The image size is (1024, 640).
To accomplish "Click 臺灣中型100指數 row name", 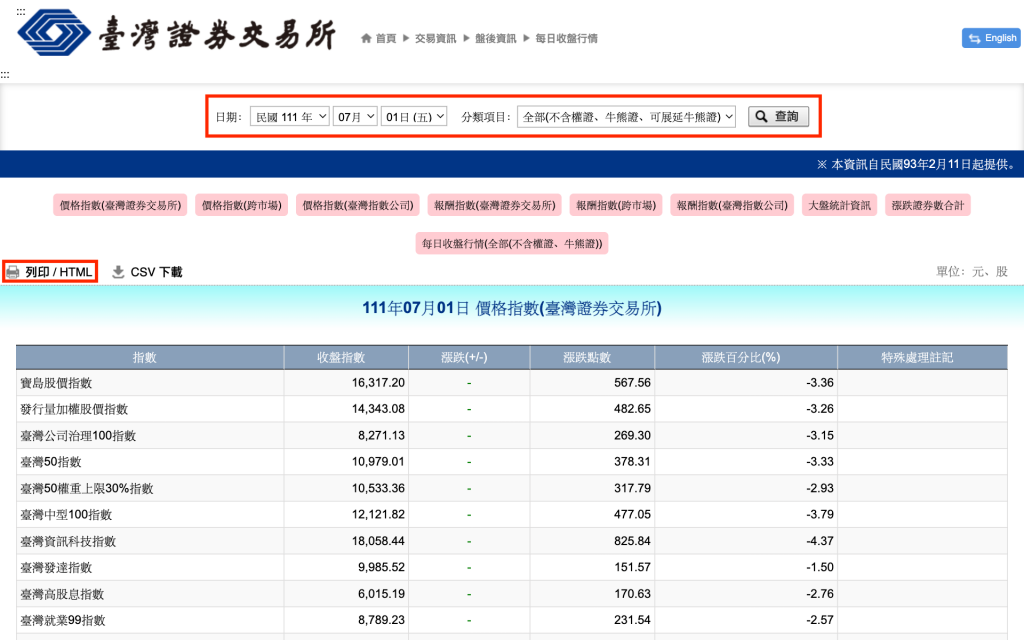I will pyautogui.click(x=66, y=515).
